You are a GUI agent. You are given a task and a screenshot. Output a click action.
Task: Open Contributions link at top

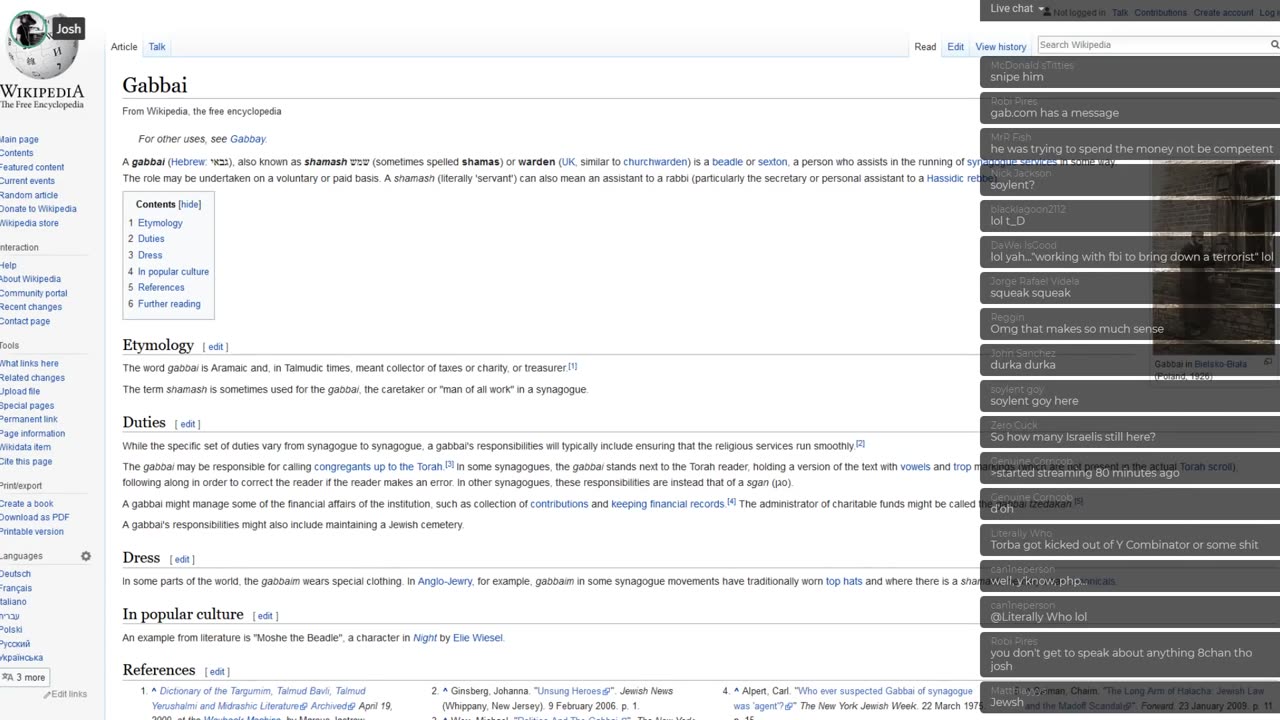[x=1161, y=13]
